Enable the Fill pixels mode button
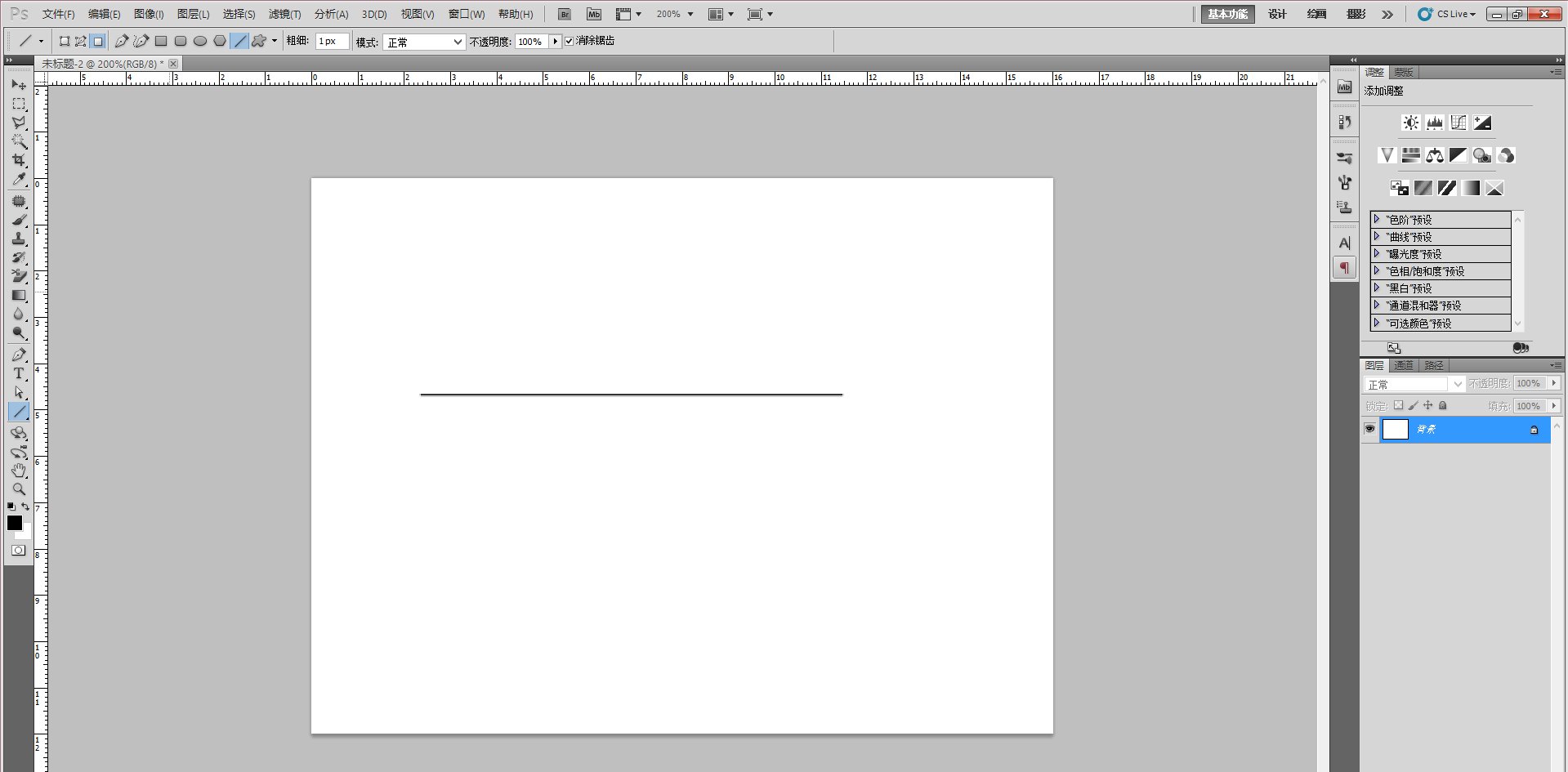 98,41
